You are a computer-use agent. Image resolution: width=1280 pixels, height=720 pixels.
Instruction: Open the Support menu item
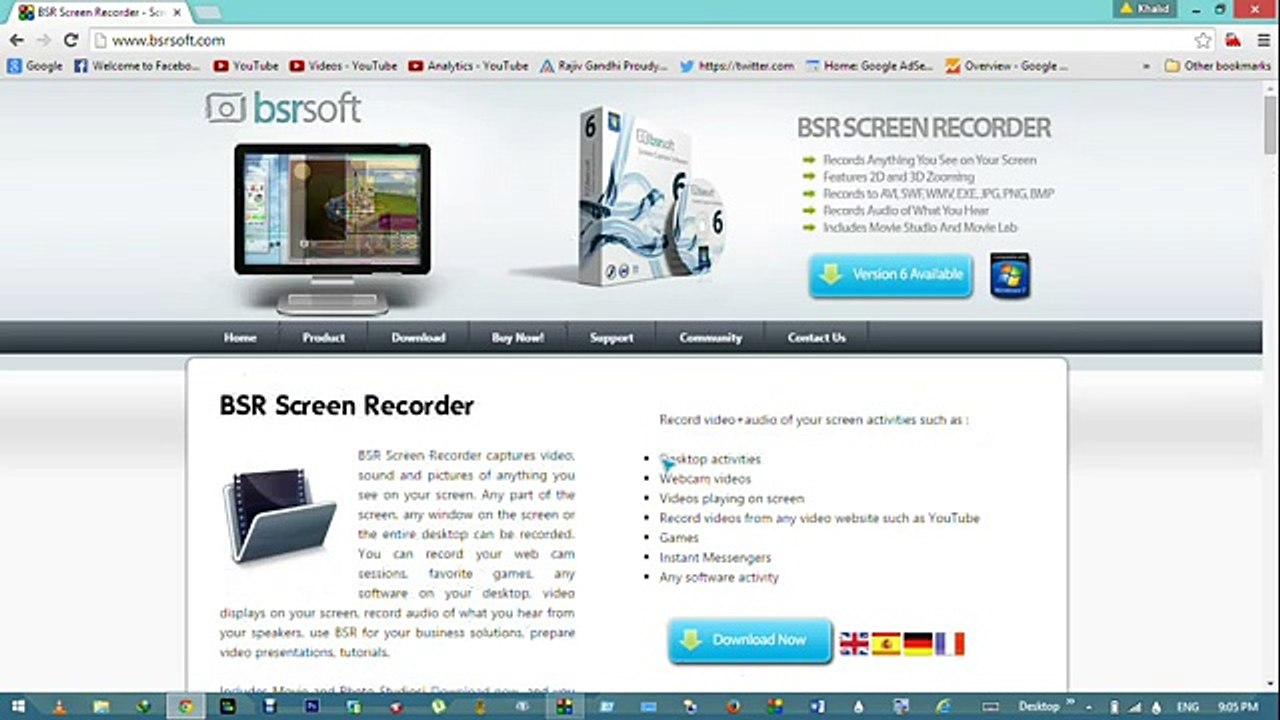[x=611, y=338]
